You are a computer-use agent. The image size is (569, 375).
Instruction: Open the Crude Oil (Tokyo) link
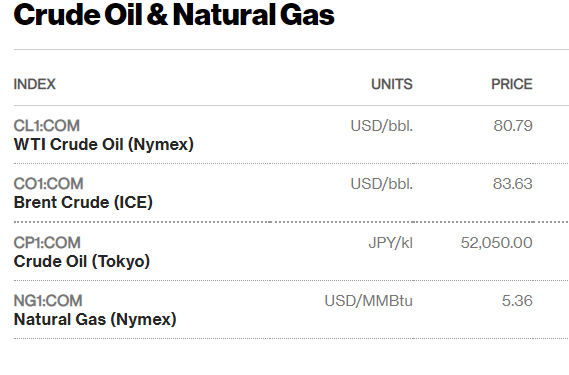82,261
